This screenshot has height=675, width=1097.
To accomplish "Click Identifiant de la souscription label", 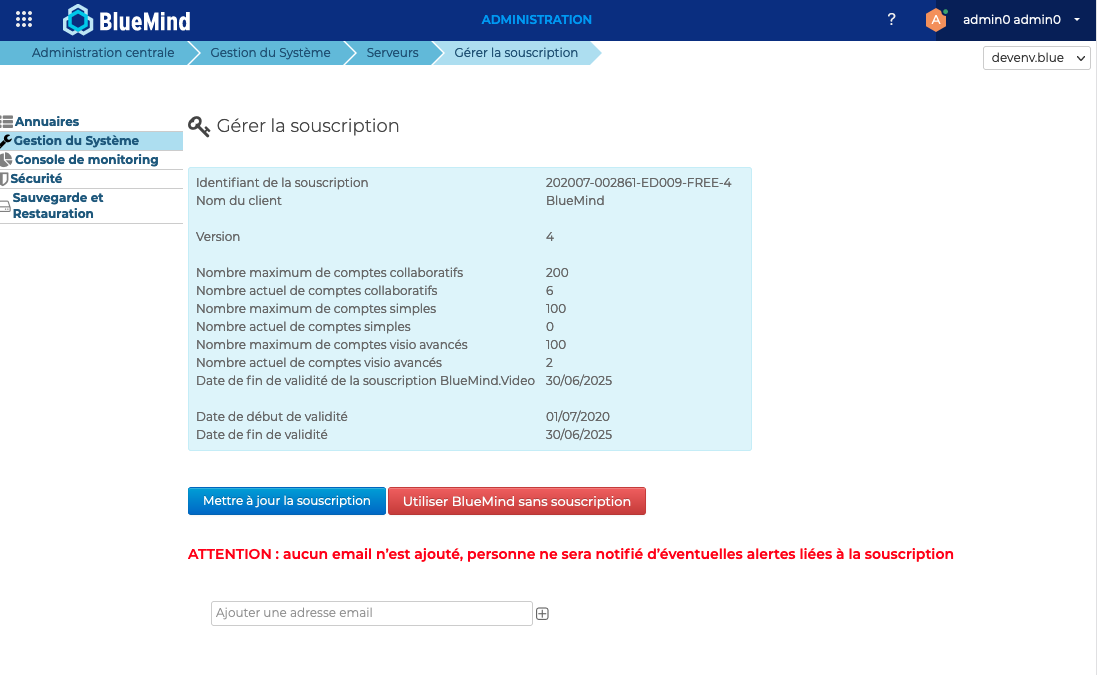I will [x=282, y=183].
